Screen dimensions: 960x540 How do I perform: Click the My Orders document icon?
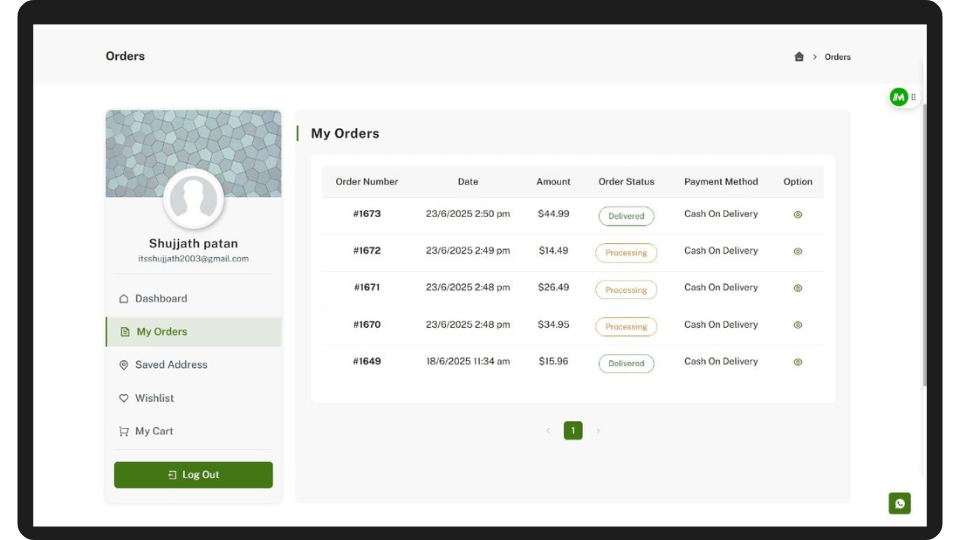[125, 332]
